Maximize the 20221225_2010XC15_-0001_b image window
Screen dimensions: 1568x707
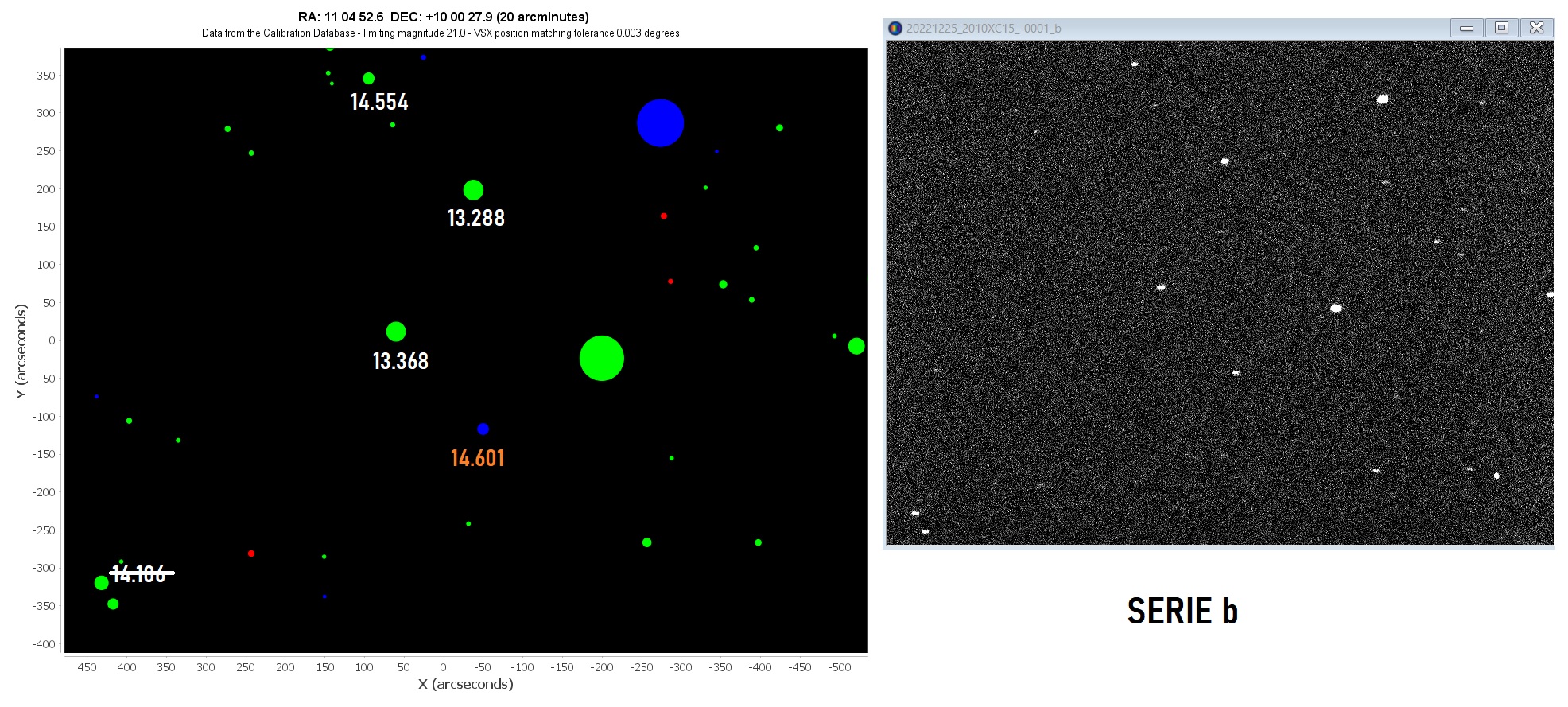[1501, 28]
